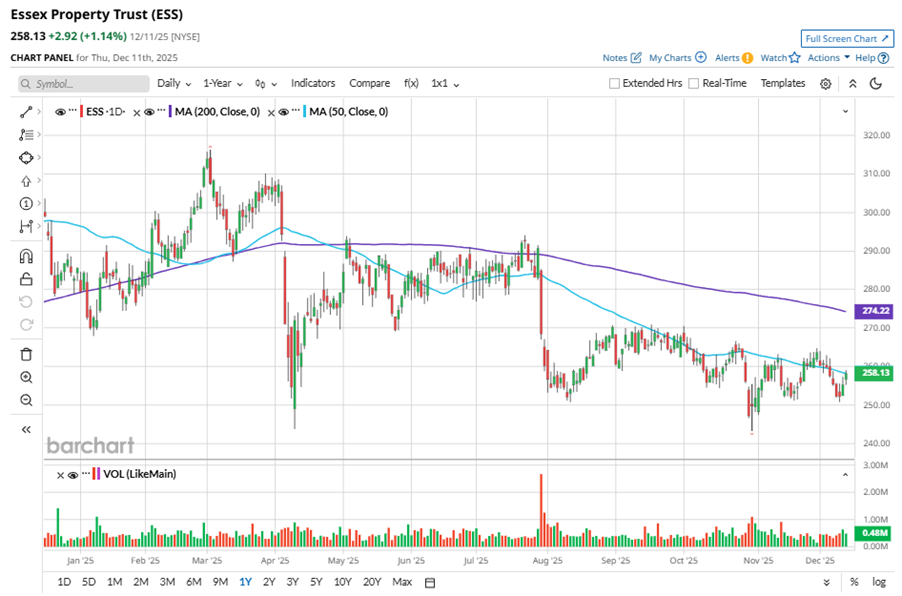902x596 pixels.
Task: Enable the Extended Hrs checkbox
Action: (x=614, y=83)
